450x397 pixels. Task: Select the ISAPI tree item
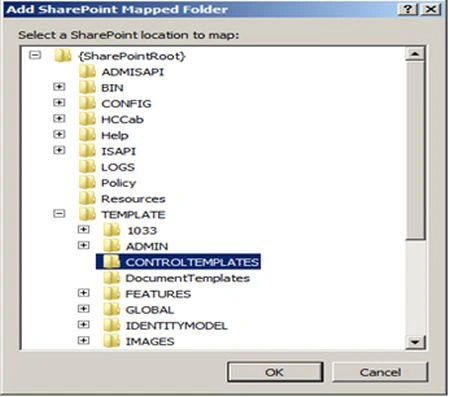pyautogui.click(x=118, y=151)
